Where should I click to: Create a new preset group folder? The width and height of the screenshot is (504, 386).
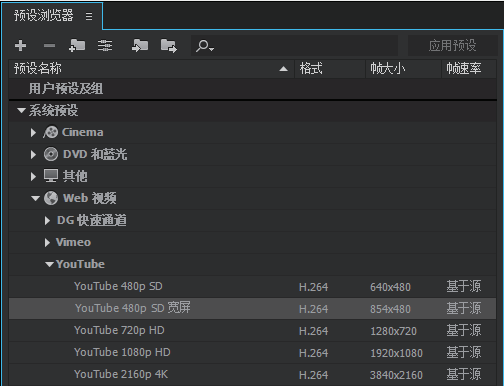tap(77, 45)
